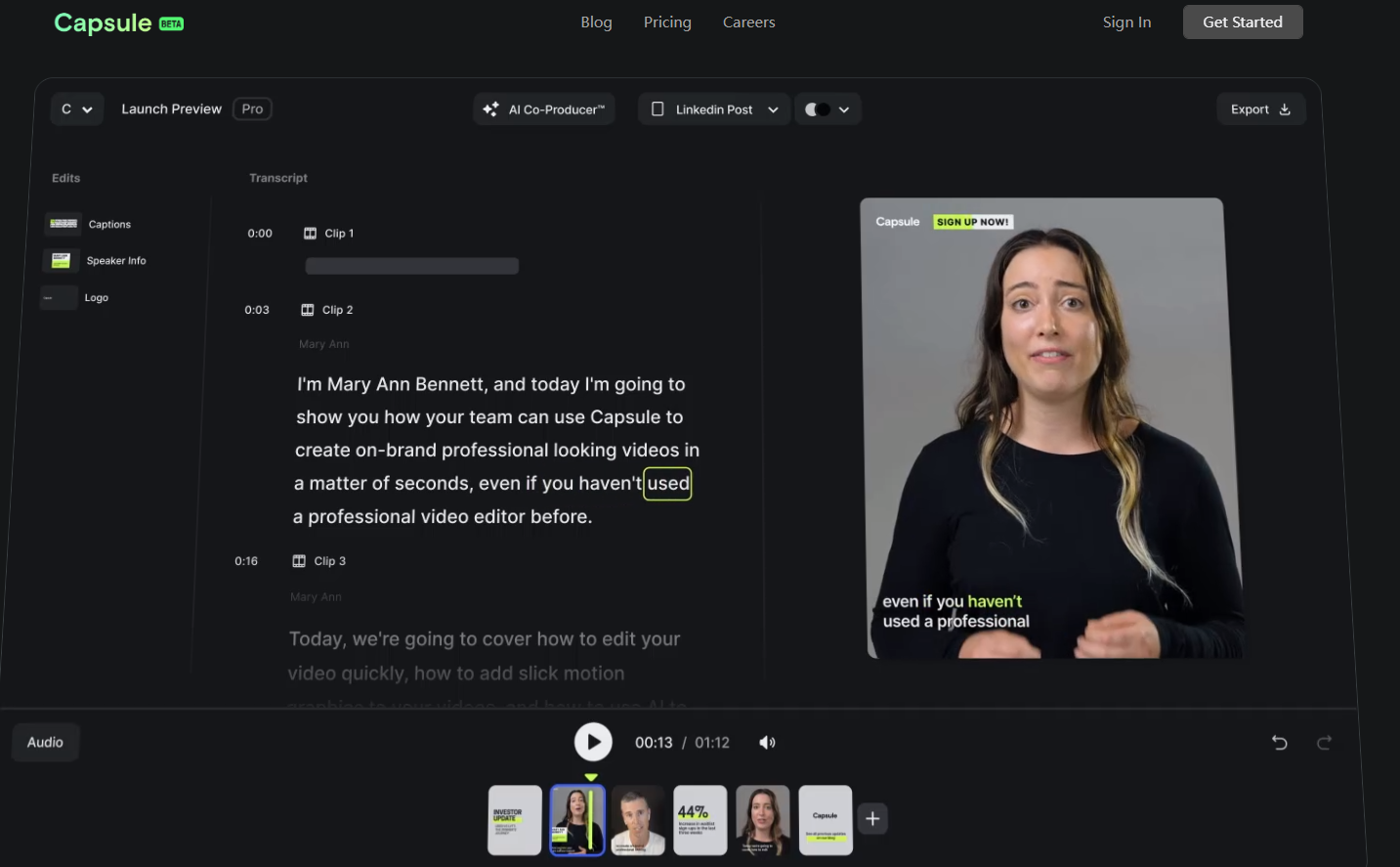
Task: Play the video
Action: (x=593, y=742)
